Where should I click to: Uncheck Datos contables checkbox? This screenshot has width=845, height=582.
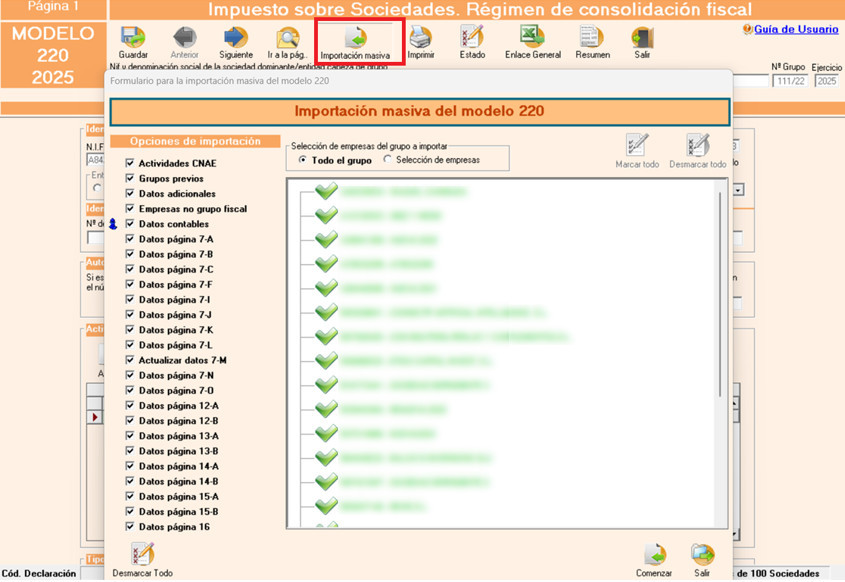pos(129,223)
